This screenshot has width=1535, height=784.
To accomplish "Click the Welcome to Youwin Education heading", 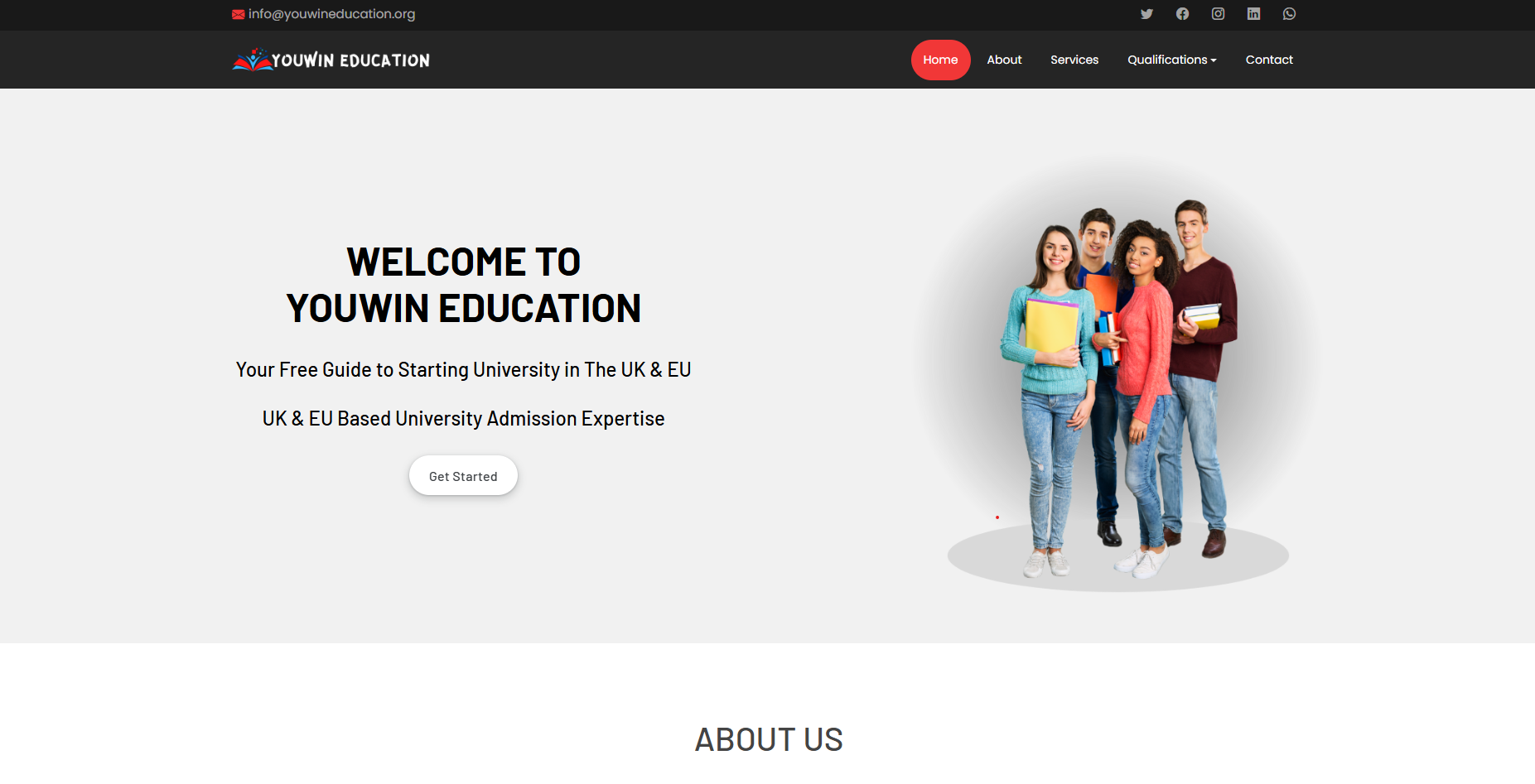I will (x=463, y=286).
